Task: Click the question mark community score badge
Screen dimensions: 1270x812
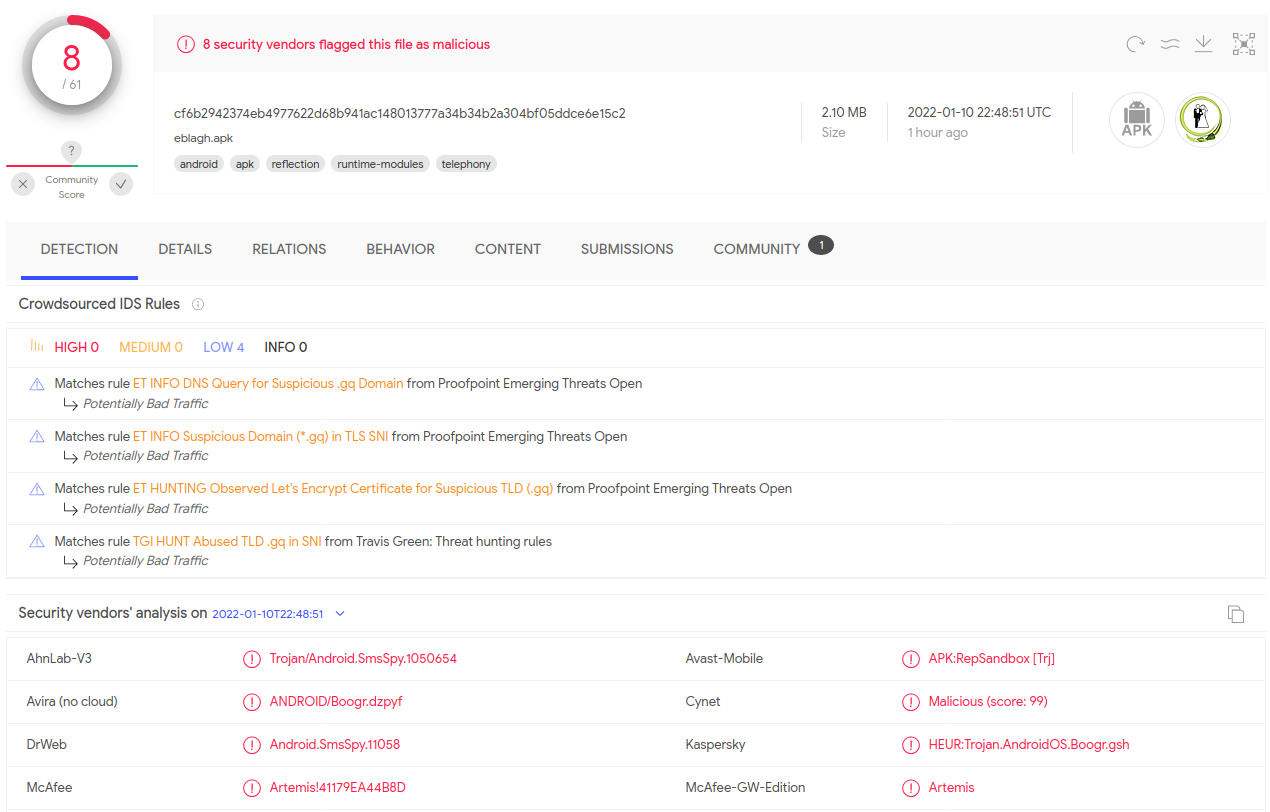Action: pos(70,151)
